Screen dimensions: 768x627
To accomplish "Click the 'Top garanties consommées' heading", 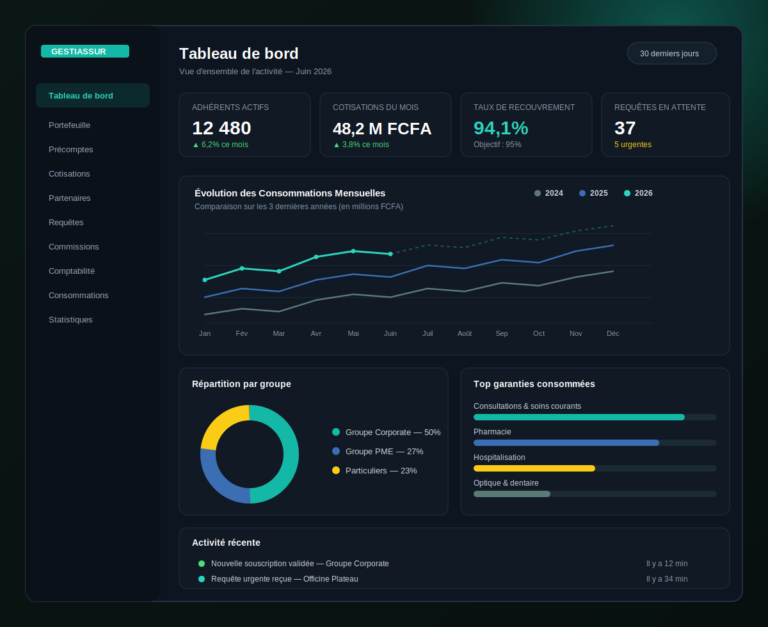I will pyautogui.click(x=534, y=384).
